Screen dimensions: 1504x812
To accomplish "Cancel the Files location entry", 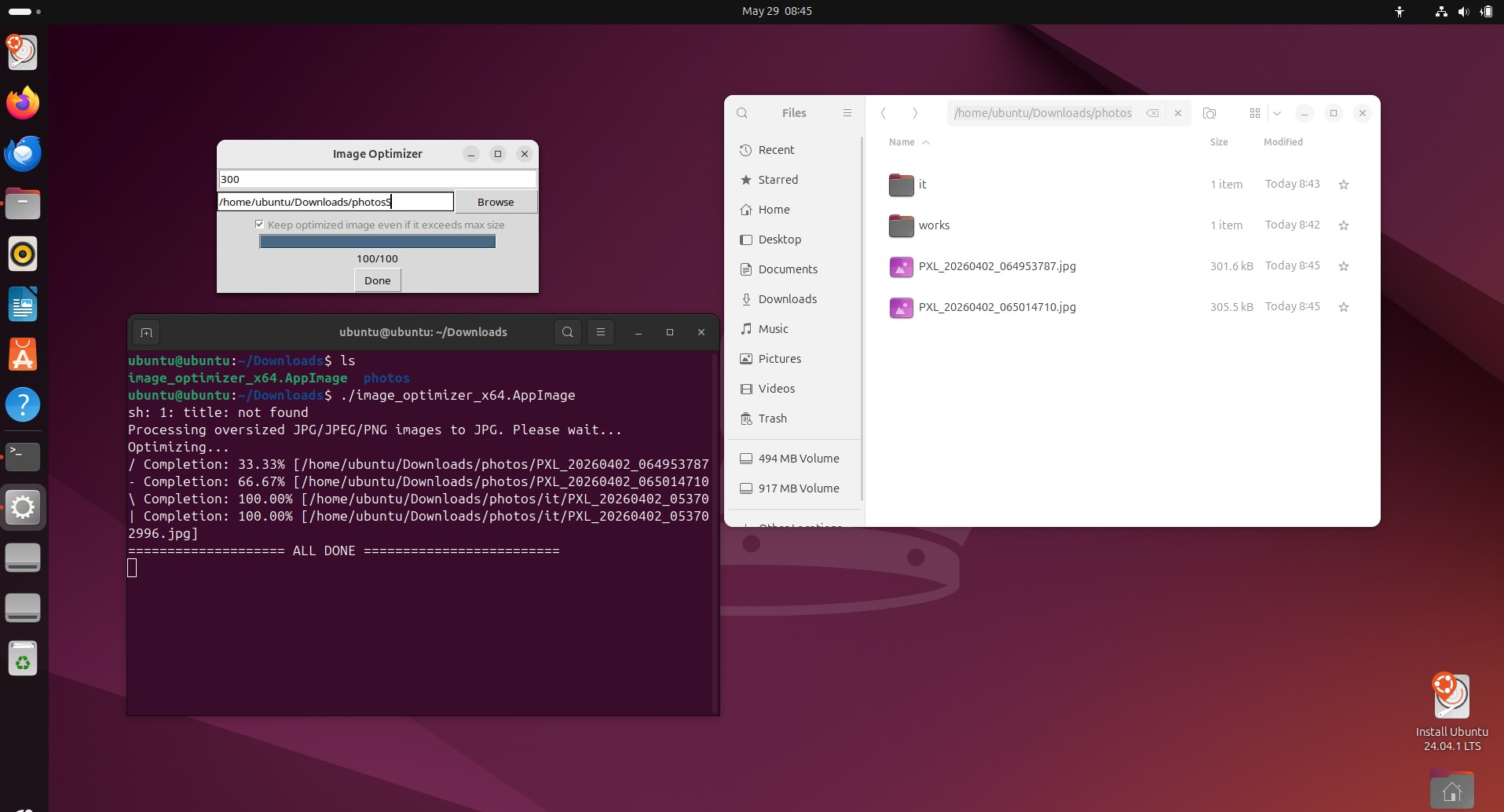I will (x=1178, y=113).
